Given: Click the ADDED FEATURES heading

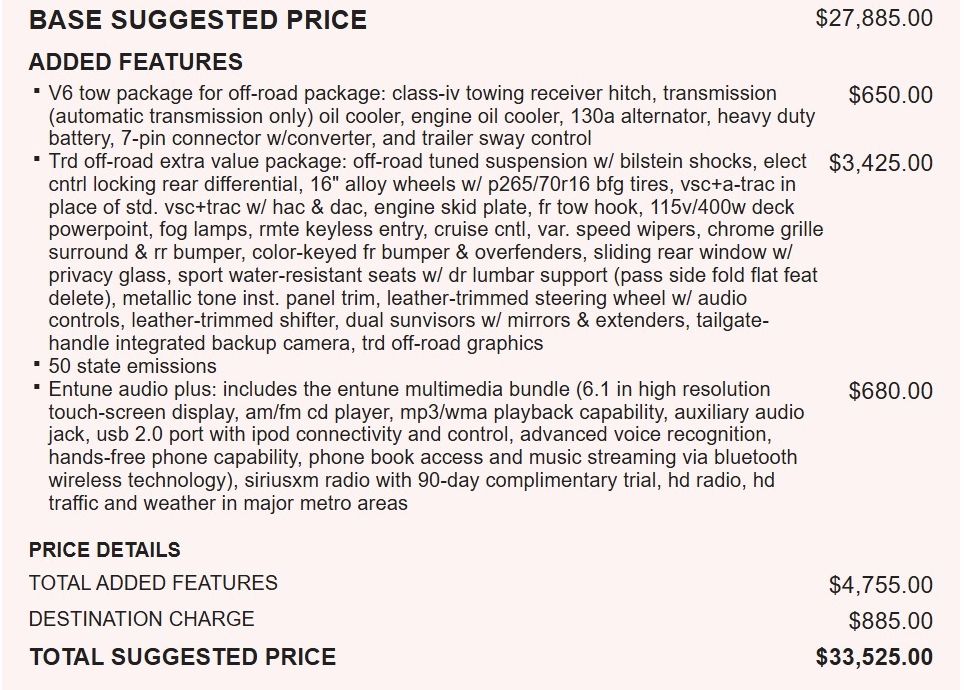Looking at the screenshot, I should point(135,61).
